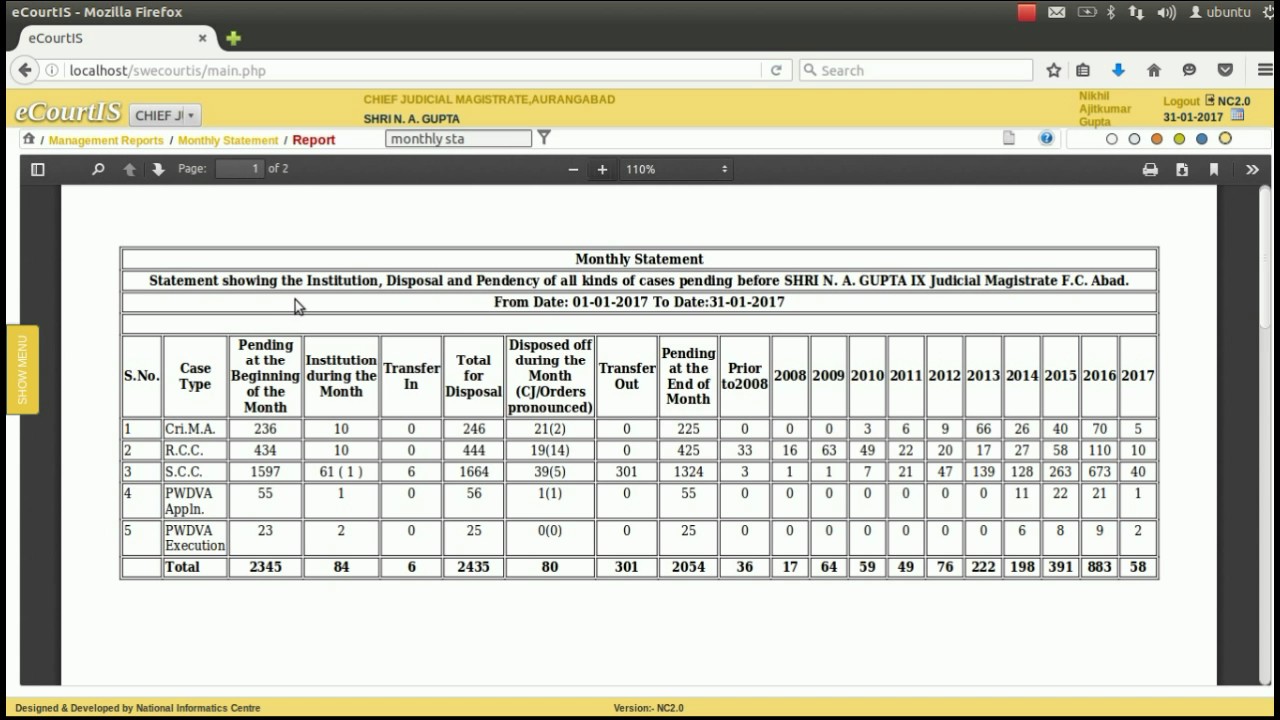This screenshot has height=720, width=1280.
Task: Open the Firefox hamburger menu
Action: pos(1265,70)
